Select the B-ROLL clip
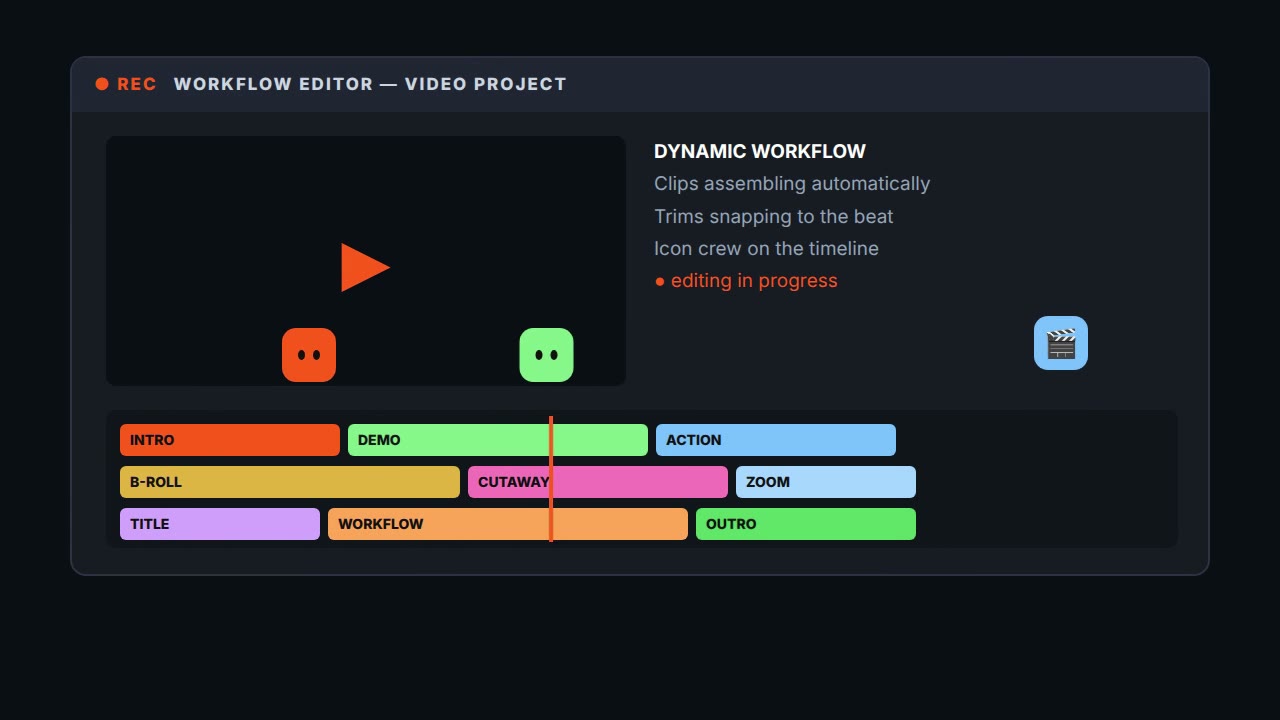 pyautogui.click(x=290, y=482)
